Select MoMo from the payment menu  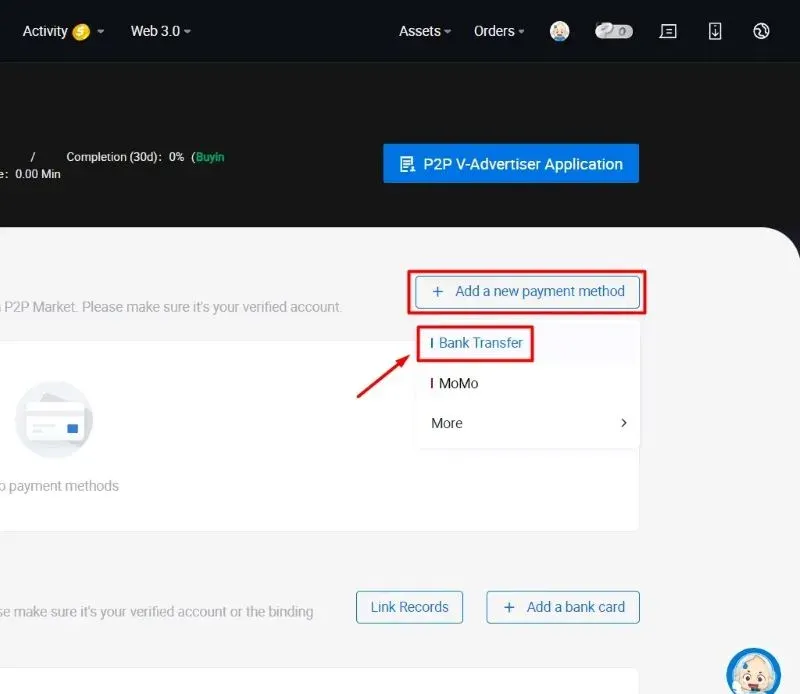click(x=457, y=383)
